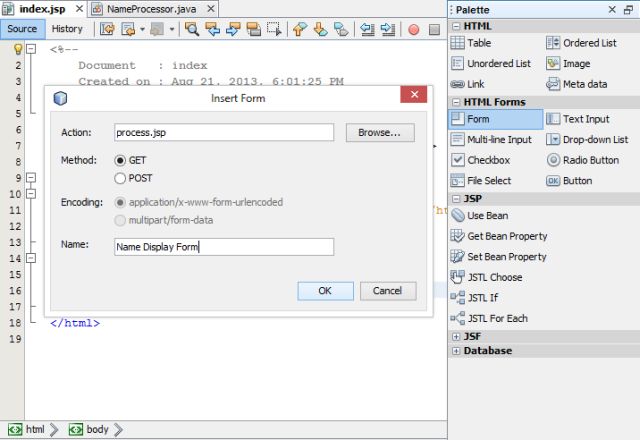Select Unordered List palette item
This screenshot has width=640, height=440.
(x=491, y=64)
